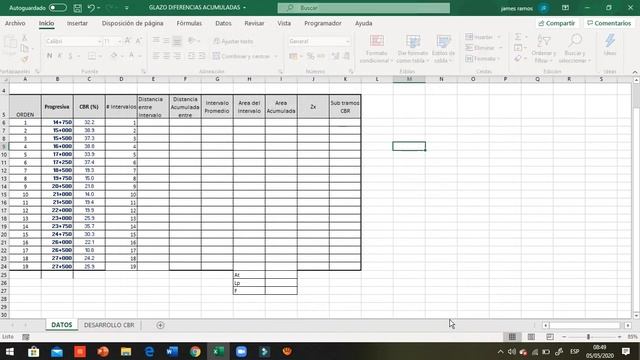Click the fill color bucket icon
The width and height of the screenshot is (640, 360).
(x=114, y=56)
